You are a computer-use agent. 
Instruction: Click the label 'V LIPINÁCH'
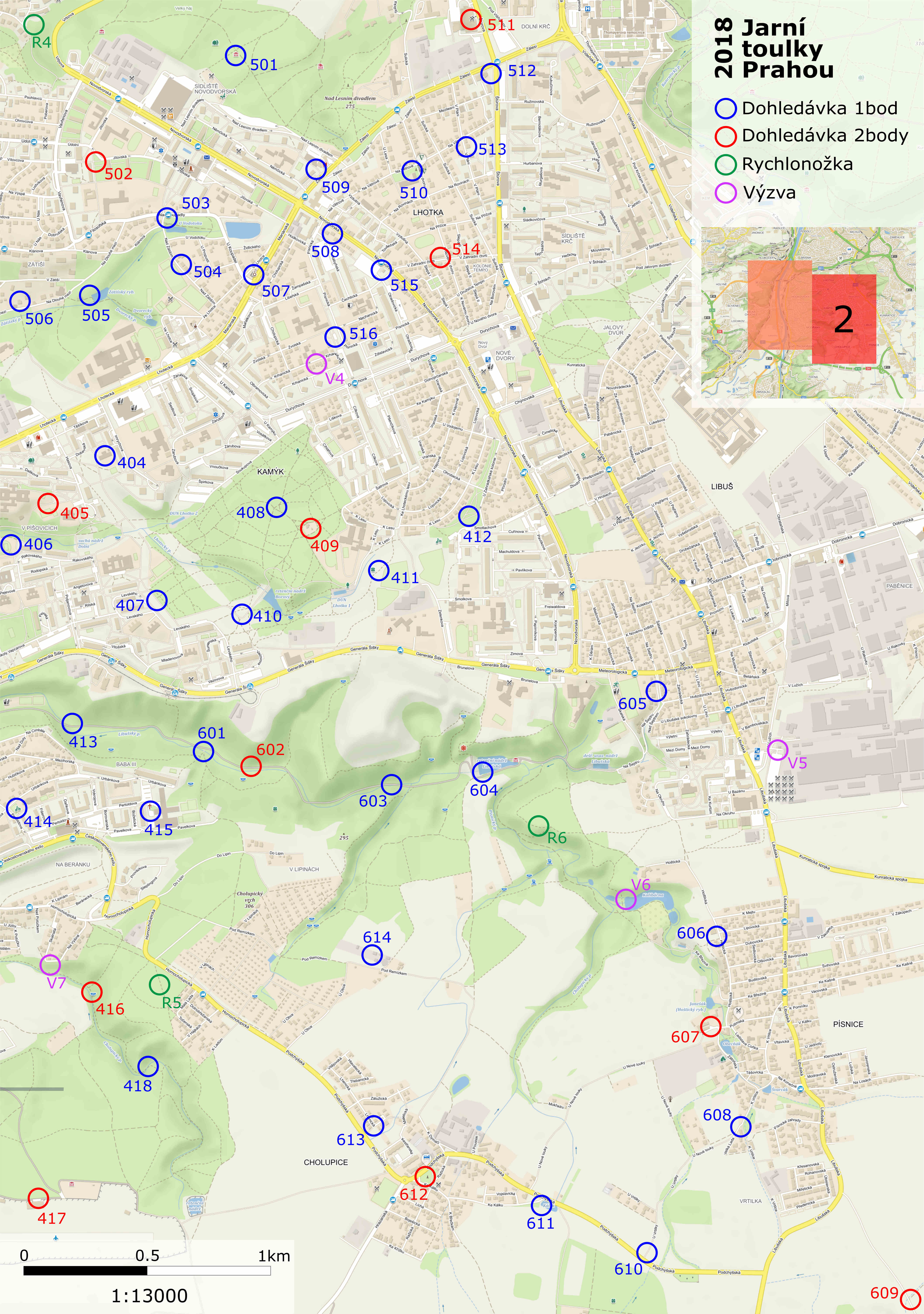click(304, 869)
